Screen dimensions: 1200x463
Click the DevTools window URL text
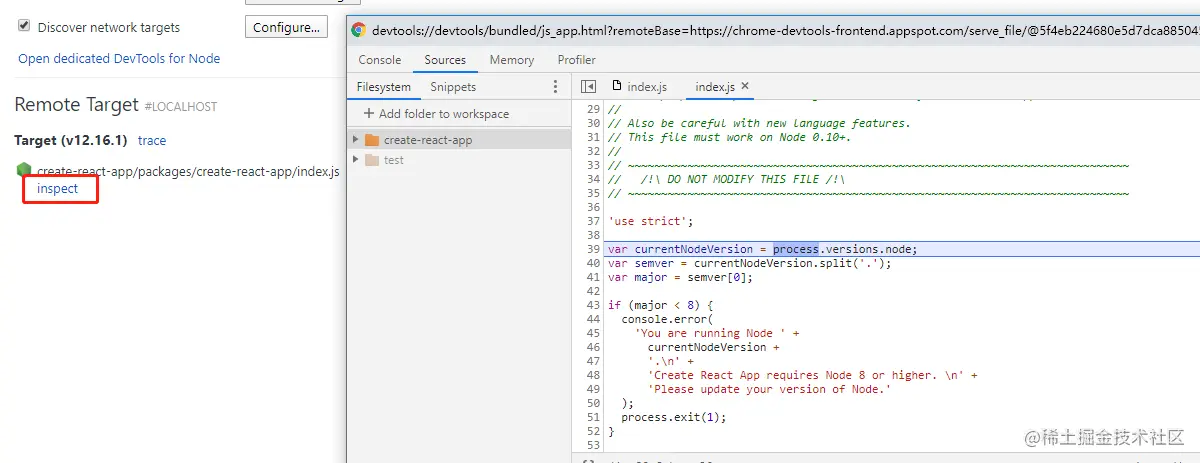coord(785,30)
